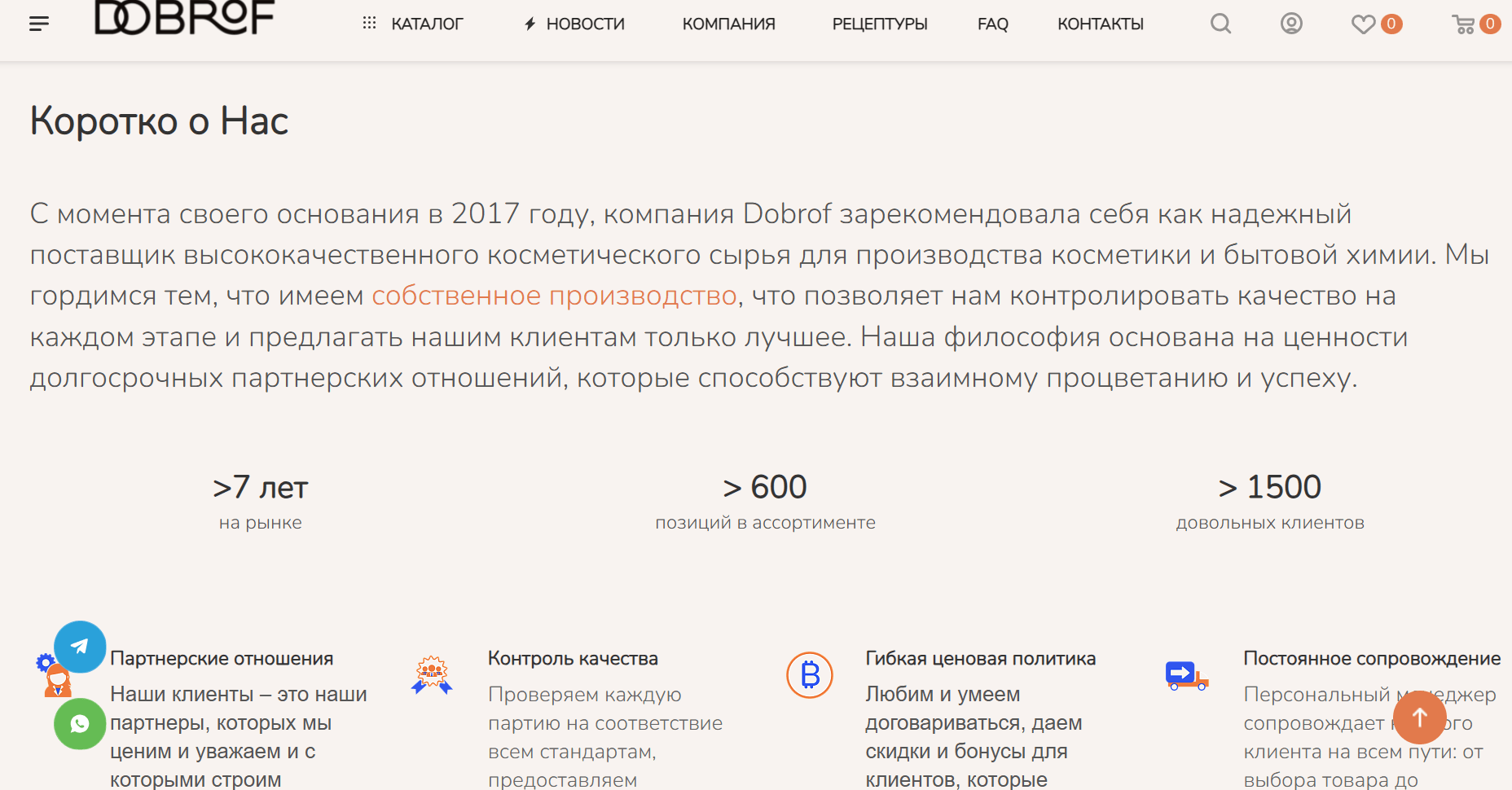Screen dimensions: 1512x790
Task: Go to the DOBROF logo homepage
Action: point(184,17)
